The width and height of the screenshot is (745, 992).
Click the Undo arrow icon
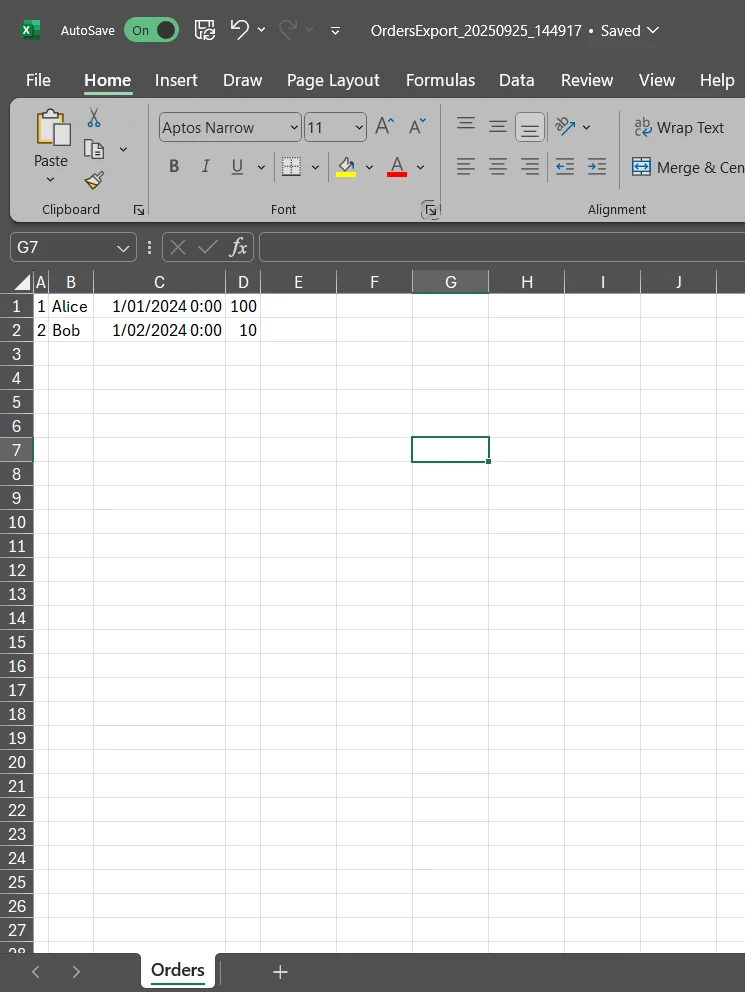click(x=239, y=30)
